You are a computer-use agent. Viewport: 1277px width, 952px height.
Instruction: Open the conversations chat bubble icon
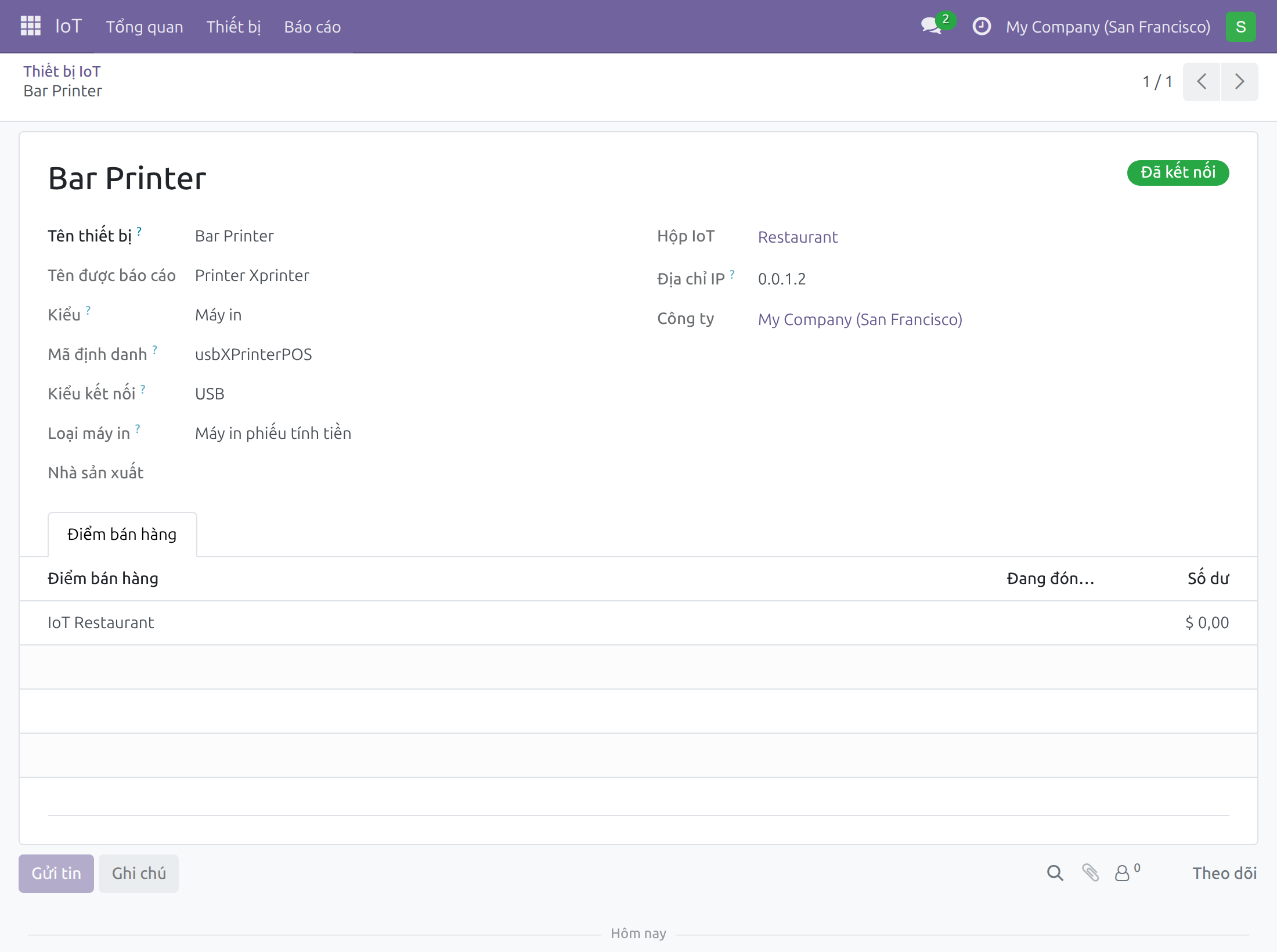(931, 26)
